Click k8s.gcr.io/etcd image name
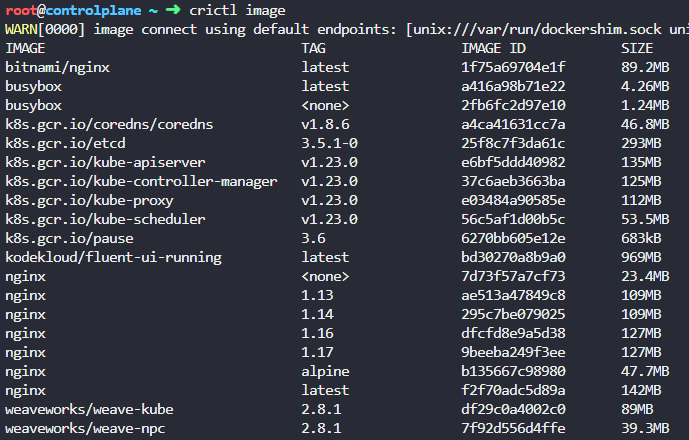This screenshot has width=689, height=440. click(x=65, y=143)
